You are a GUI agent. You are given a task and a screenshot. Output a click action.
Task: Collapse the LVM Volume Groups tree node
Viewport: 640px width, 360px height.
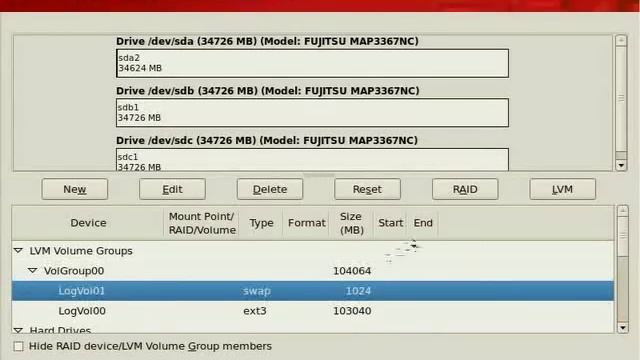pyautogui.click(x=18, y=251)
